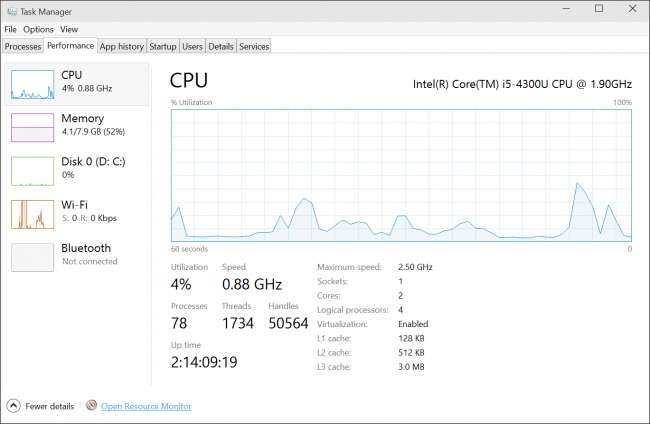650x424 pixels.
Task: Click the Task Manager title bar icon
Action: (10, 9)
